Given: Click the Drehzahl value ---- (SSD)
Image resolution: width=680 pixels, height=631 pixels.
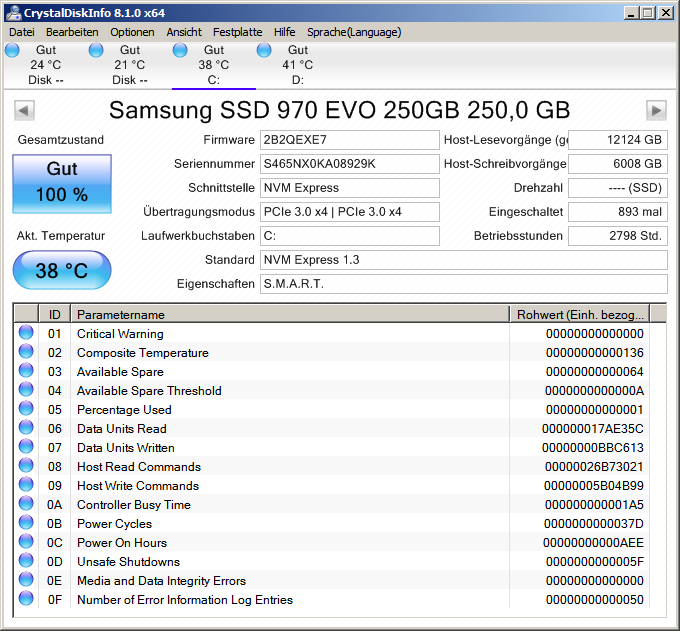Looking at the screenshot, I should tap(618, 188).
